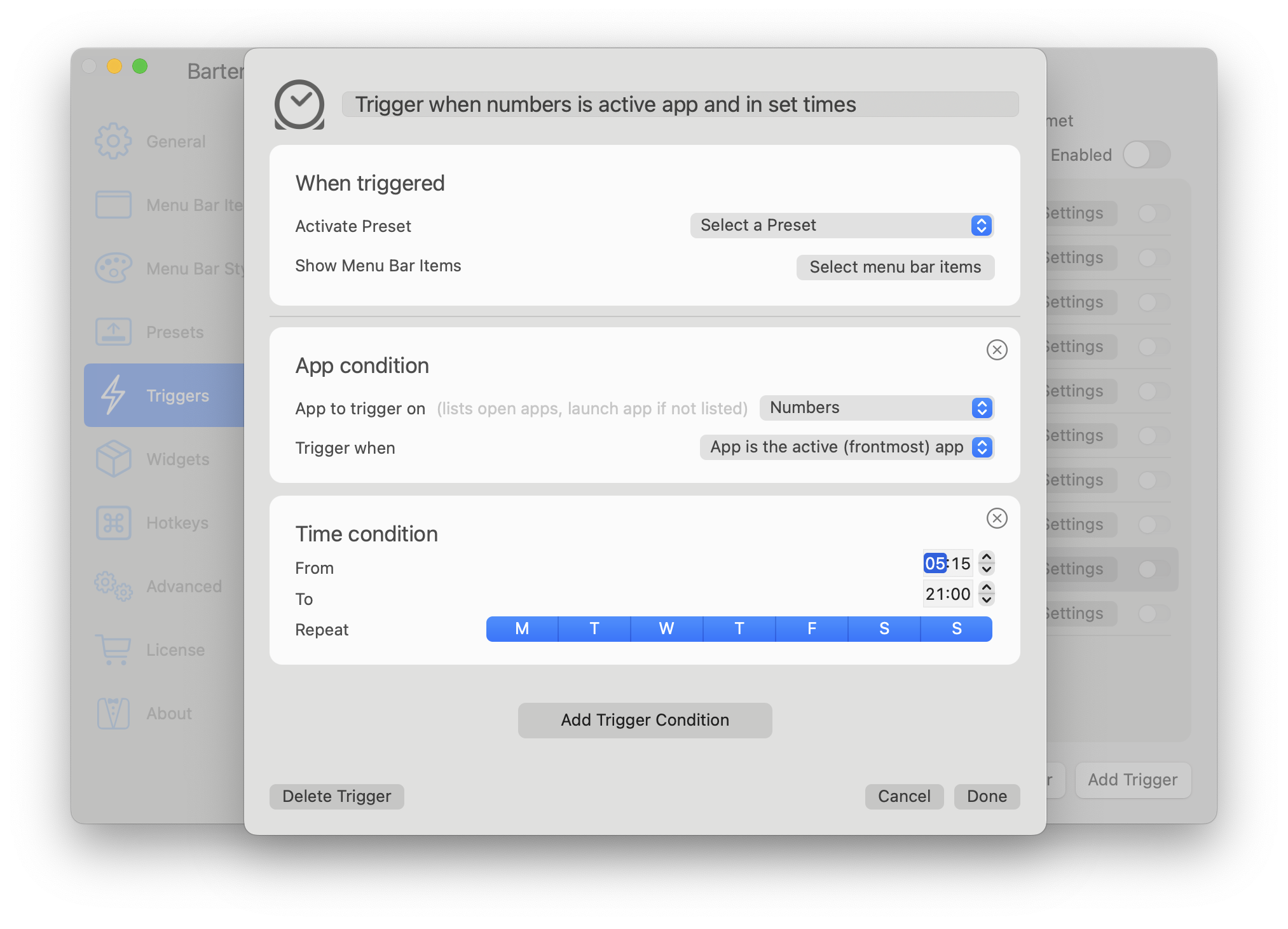
Task: Open the Trigger when dropdown
Action: [846, 447]
